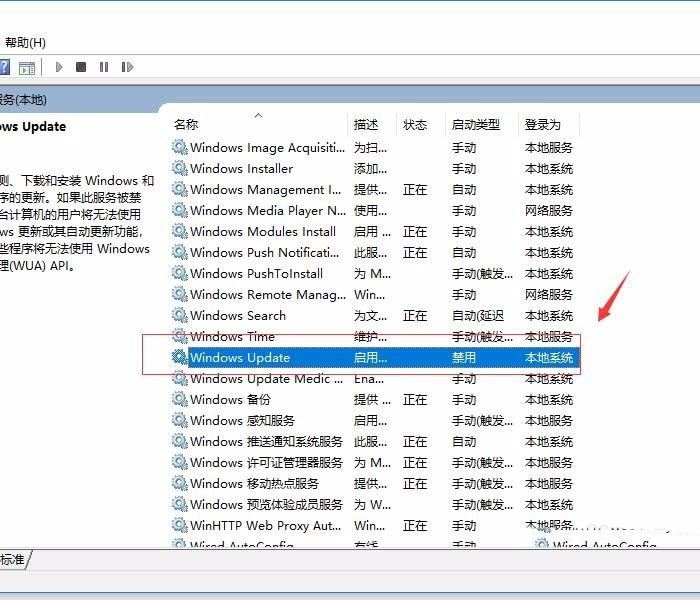Viewport: 700px width, 600px height.
Task: Switch to the 标准 tab
Action: coord(12,560)
